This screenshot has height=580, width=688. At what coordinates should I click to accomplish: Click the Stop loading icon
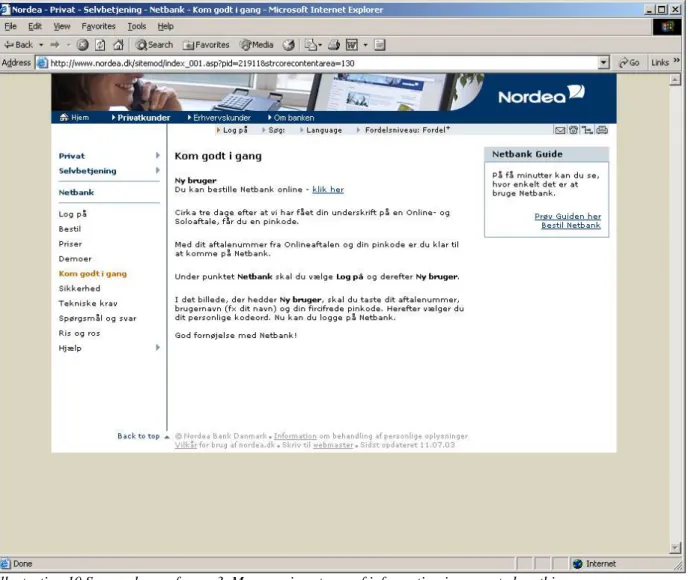click(82, 45)
